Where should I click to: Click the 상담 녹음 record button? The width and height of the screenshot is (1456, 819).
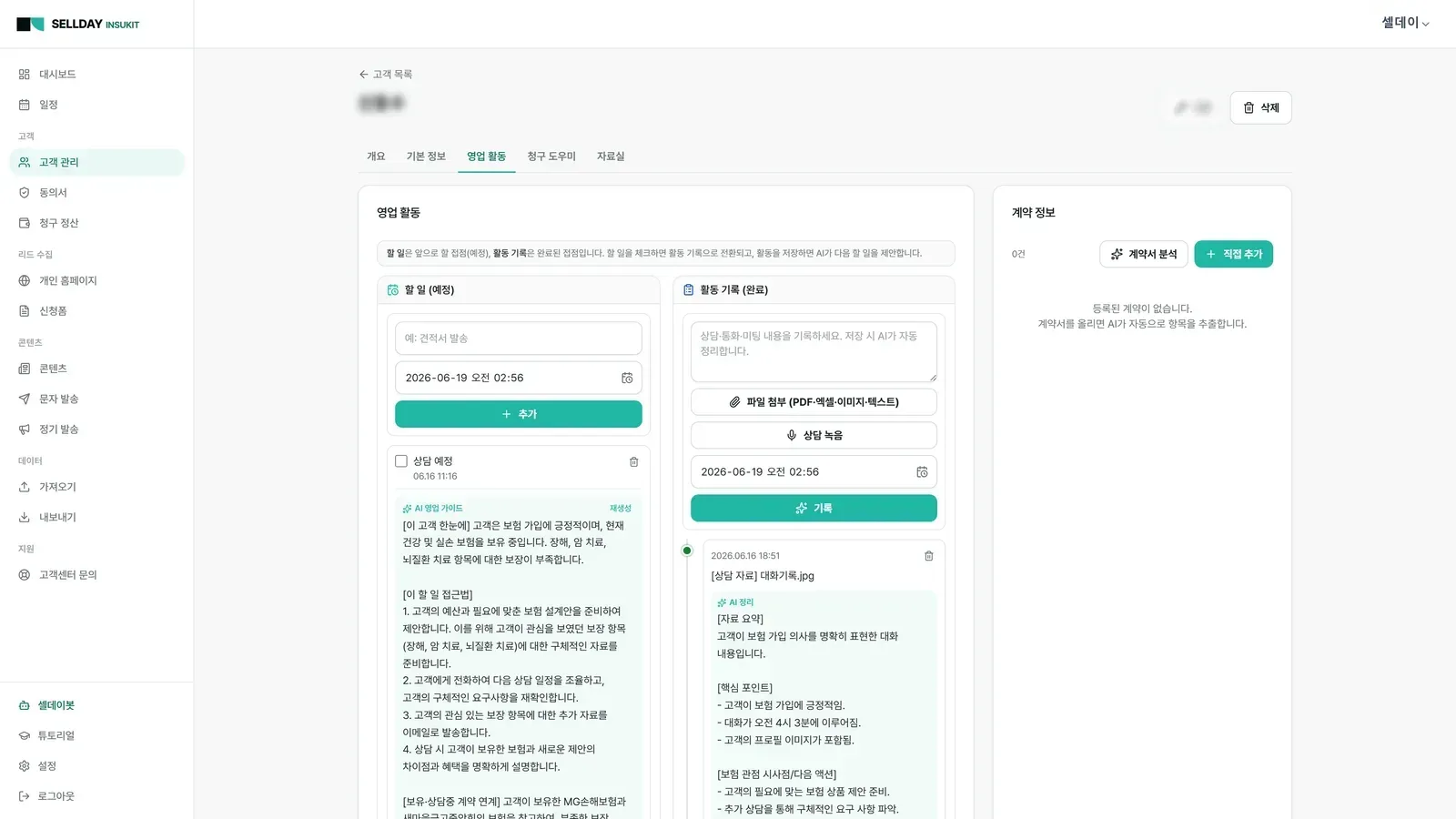(x=814, y=435)
